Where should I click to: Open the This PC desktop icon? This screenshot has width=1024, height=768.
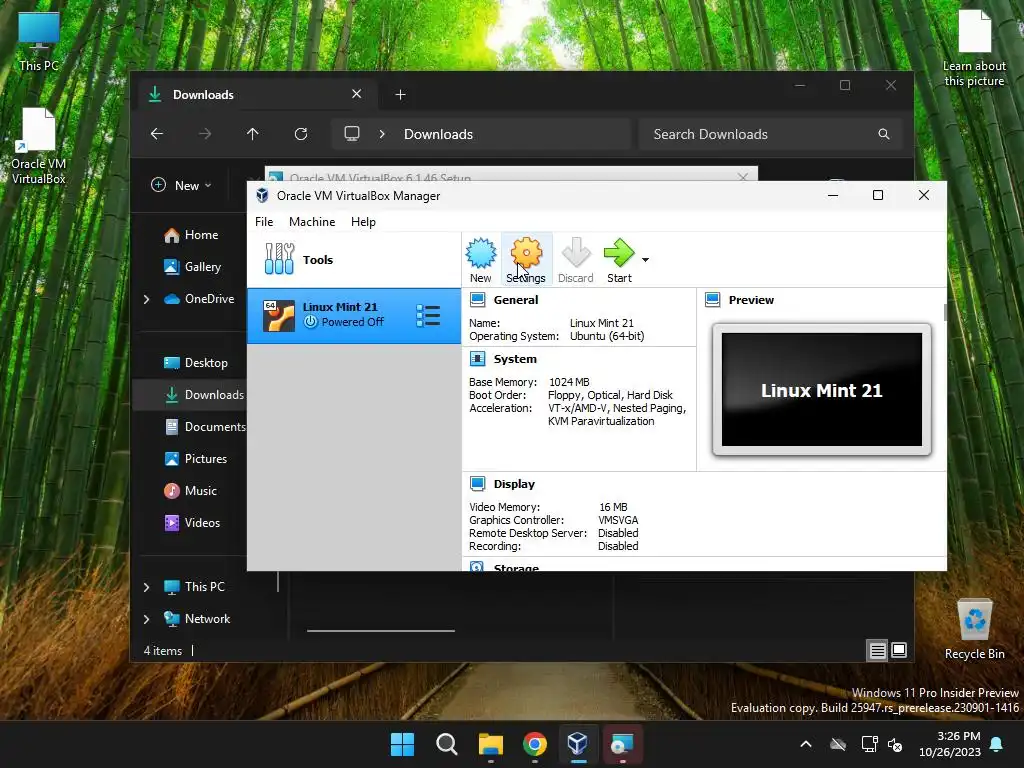point(39,40)
